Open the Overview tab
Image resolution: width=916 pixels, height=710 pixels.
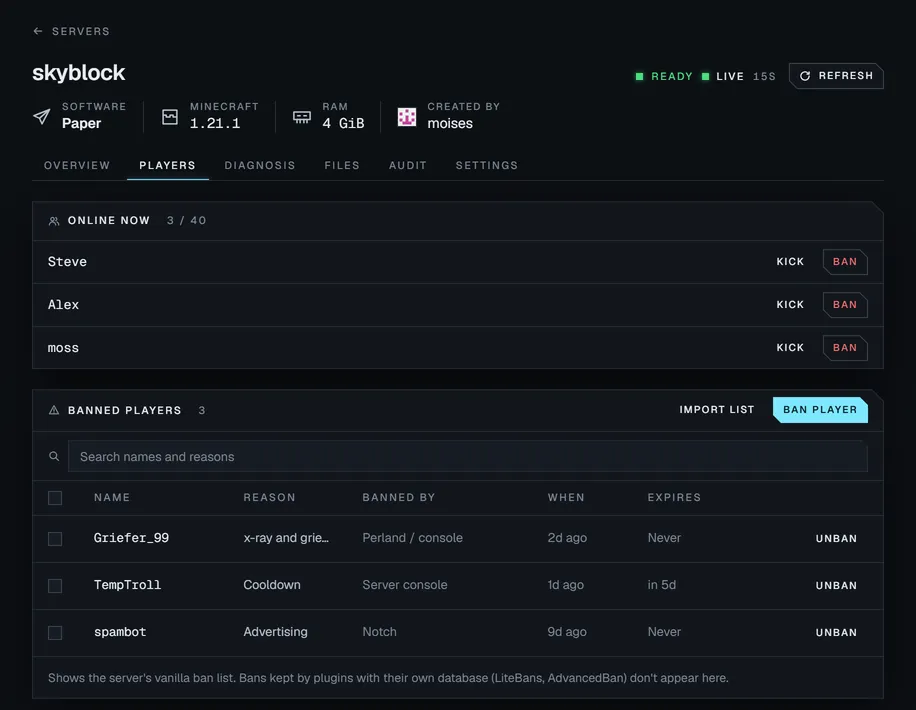(x=77, y=165)
